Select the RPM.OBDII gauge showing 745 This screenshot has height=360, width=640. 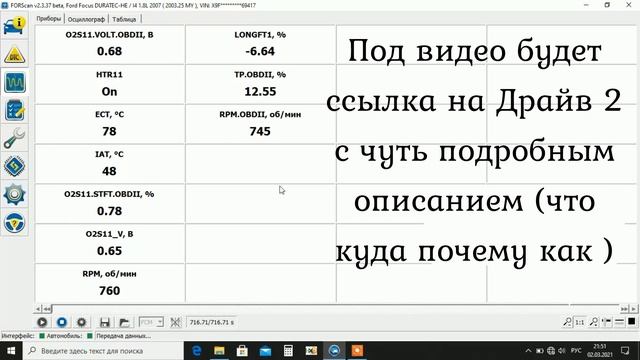[260, 124]
